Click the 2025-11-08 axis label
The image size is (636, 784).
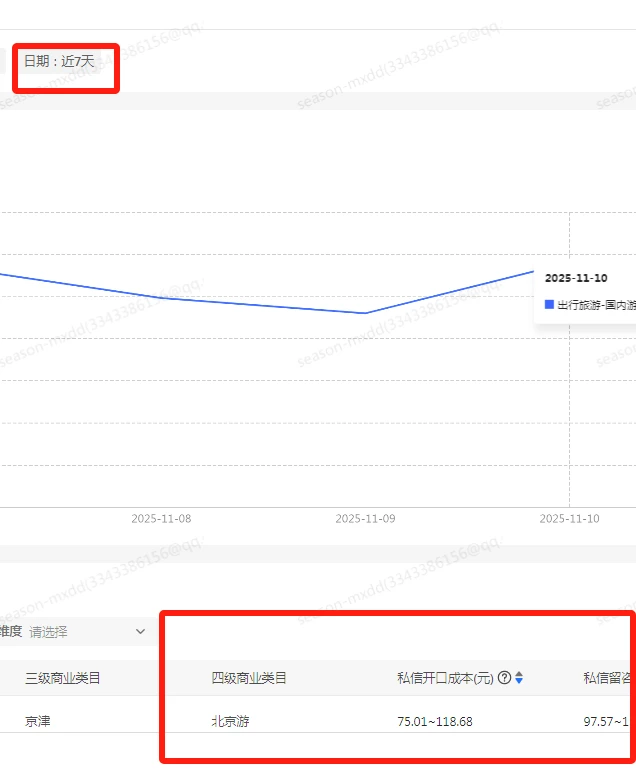(161, 518)
